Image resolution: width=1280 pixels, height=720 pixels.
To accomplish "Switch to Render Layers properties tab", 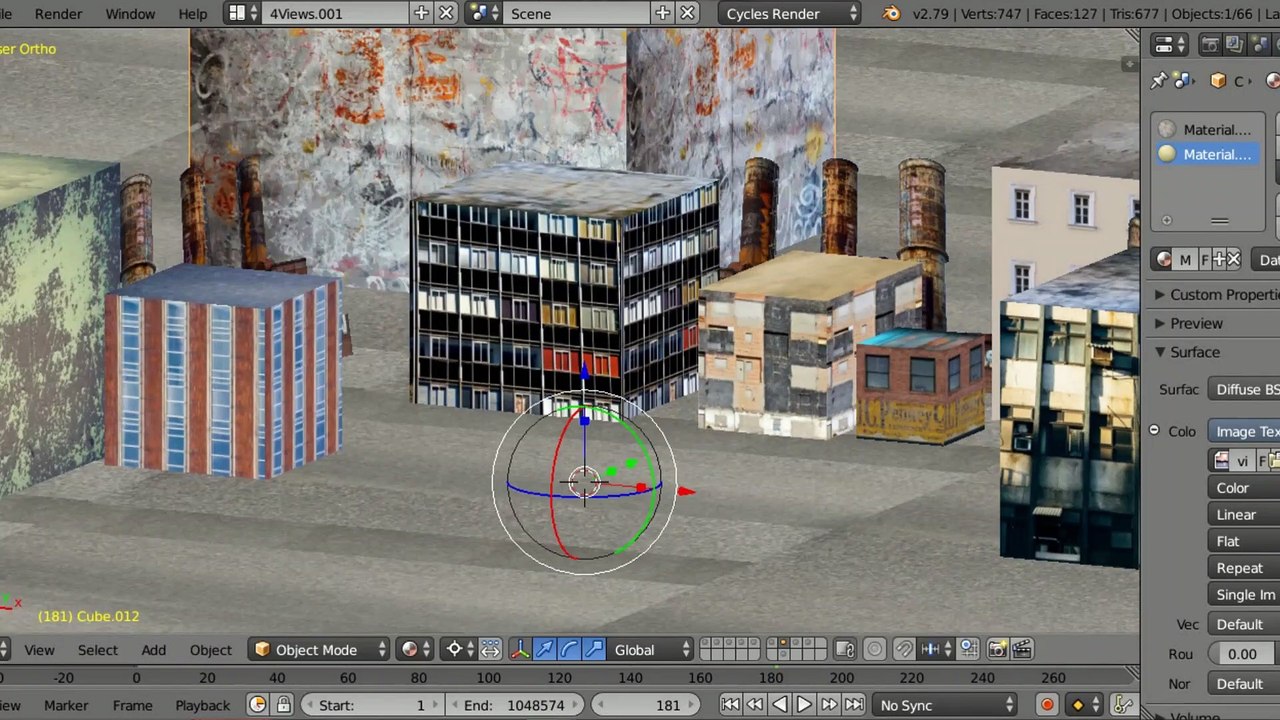I will (x=1234, y=45).
